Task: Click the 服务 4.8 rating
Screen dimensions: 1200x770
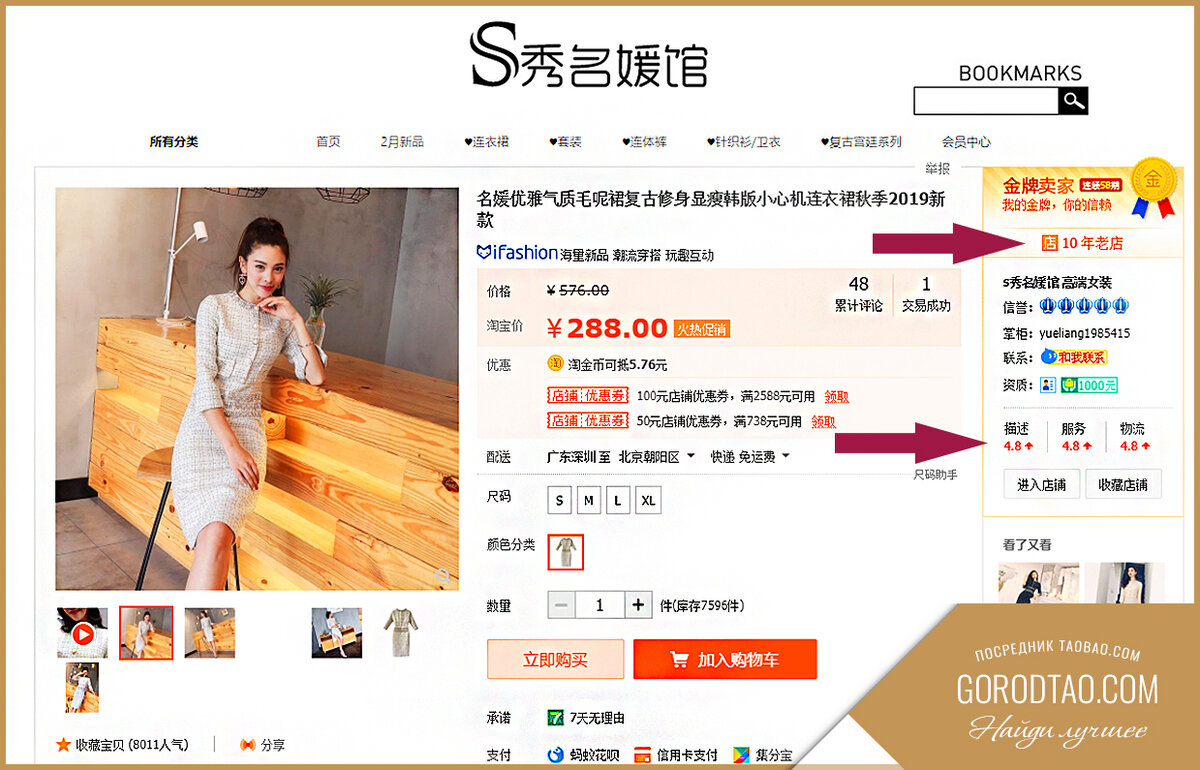Action: point(1075,438)
